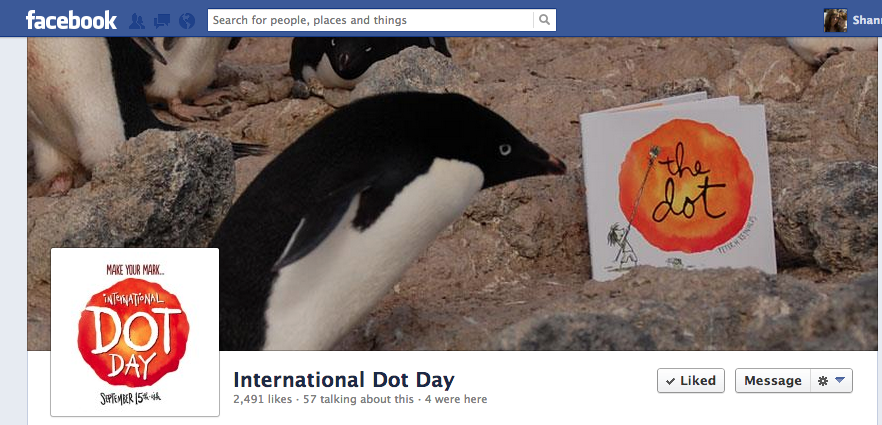Viewport: 882px width, 425px height.
Task: Open the messages icon in top bar
Action: [x=162, y=21]
